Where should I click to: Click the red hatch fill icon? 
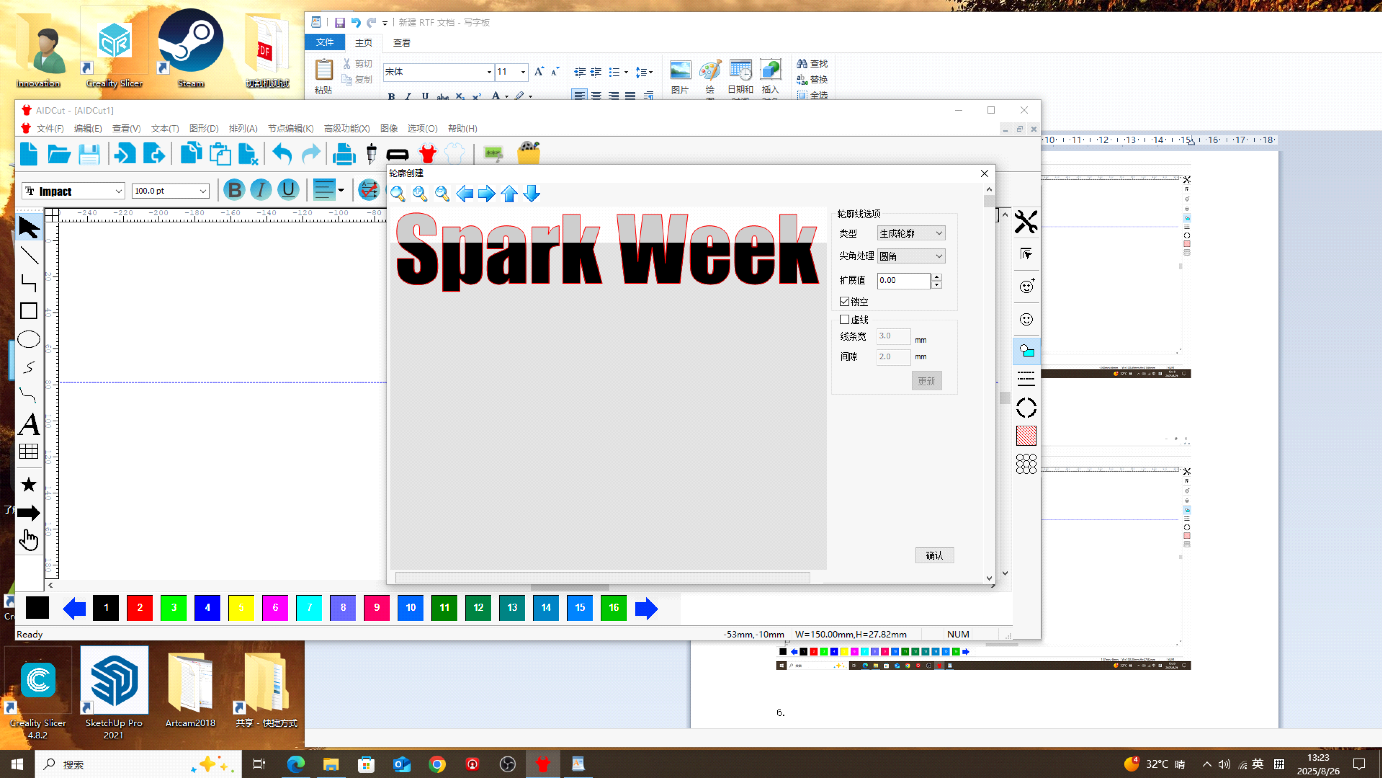click(1026, 436)
